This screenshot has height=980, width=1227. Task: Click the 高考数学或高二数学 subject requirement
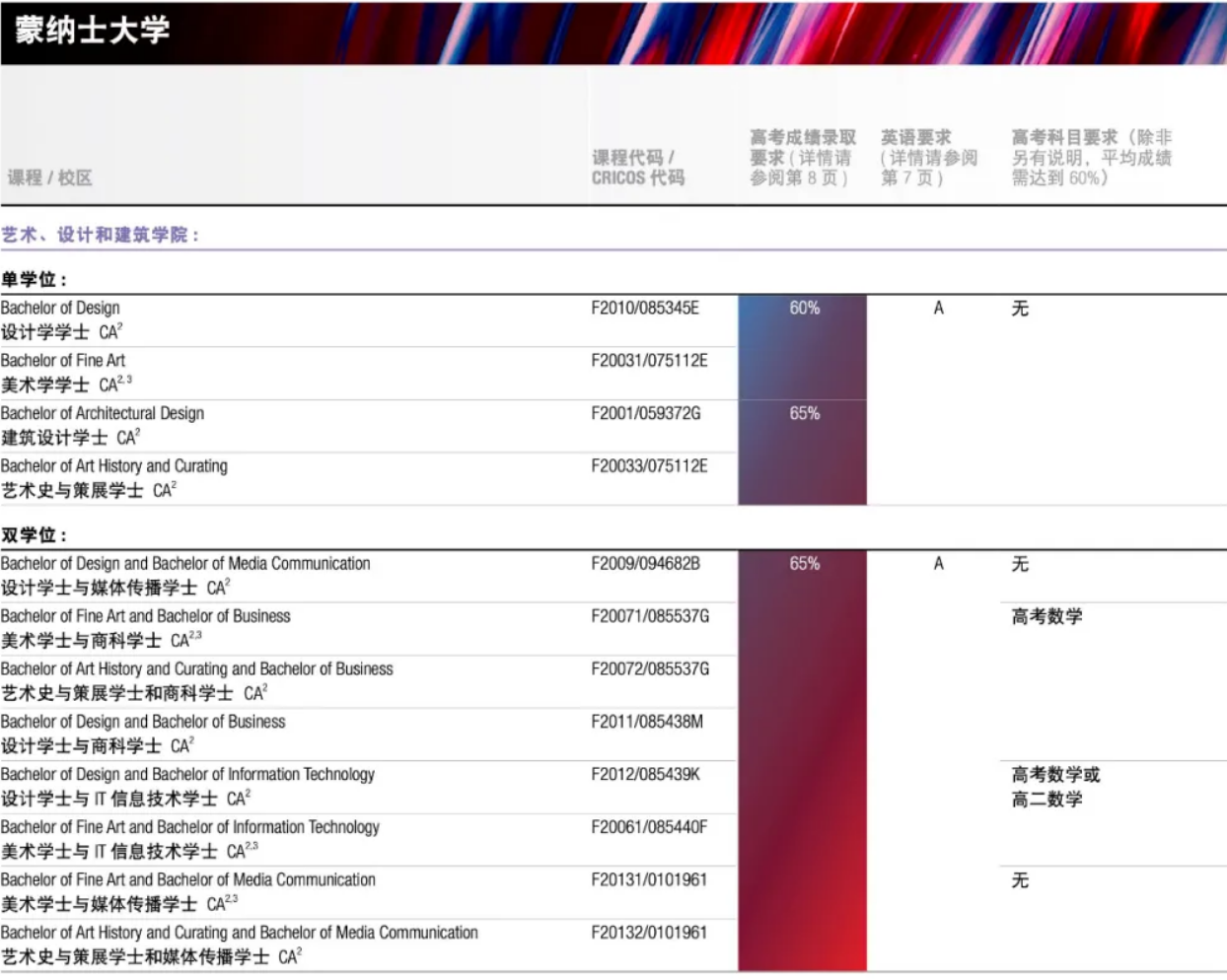pyautogui.click(x=1055, y=787)
